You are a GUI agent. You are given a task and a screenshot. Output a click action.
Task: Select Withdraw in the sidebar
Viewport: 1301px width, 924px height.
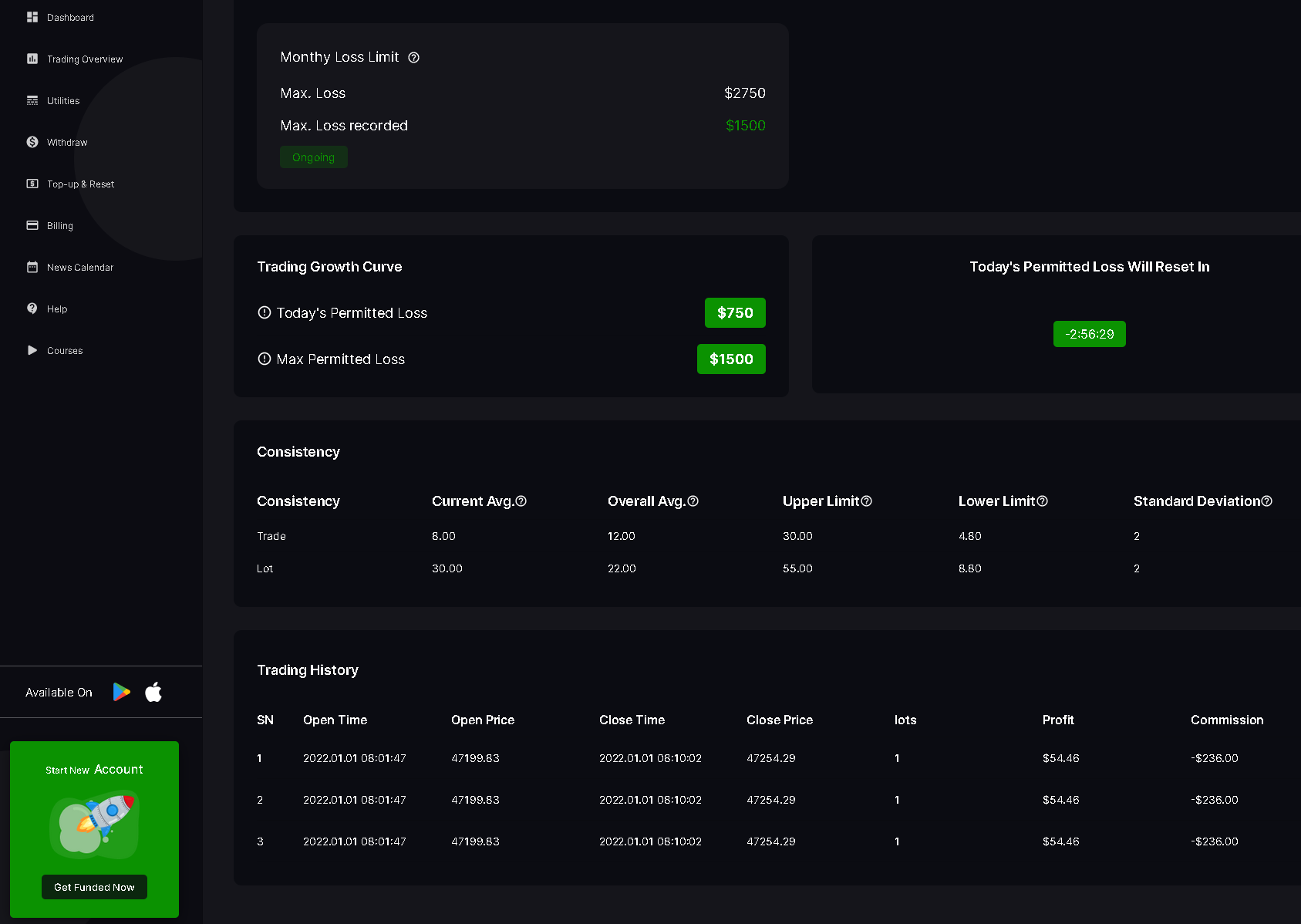tap(66, 143)
